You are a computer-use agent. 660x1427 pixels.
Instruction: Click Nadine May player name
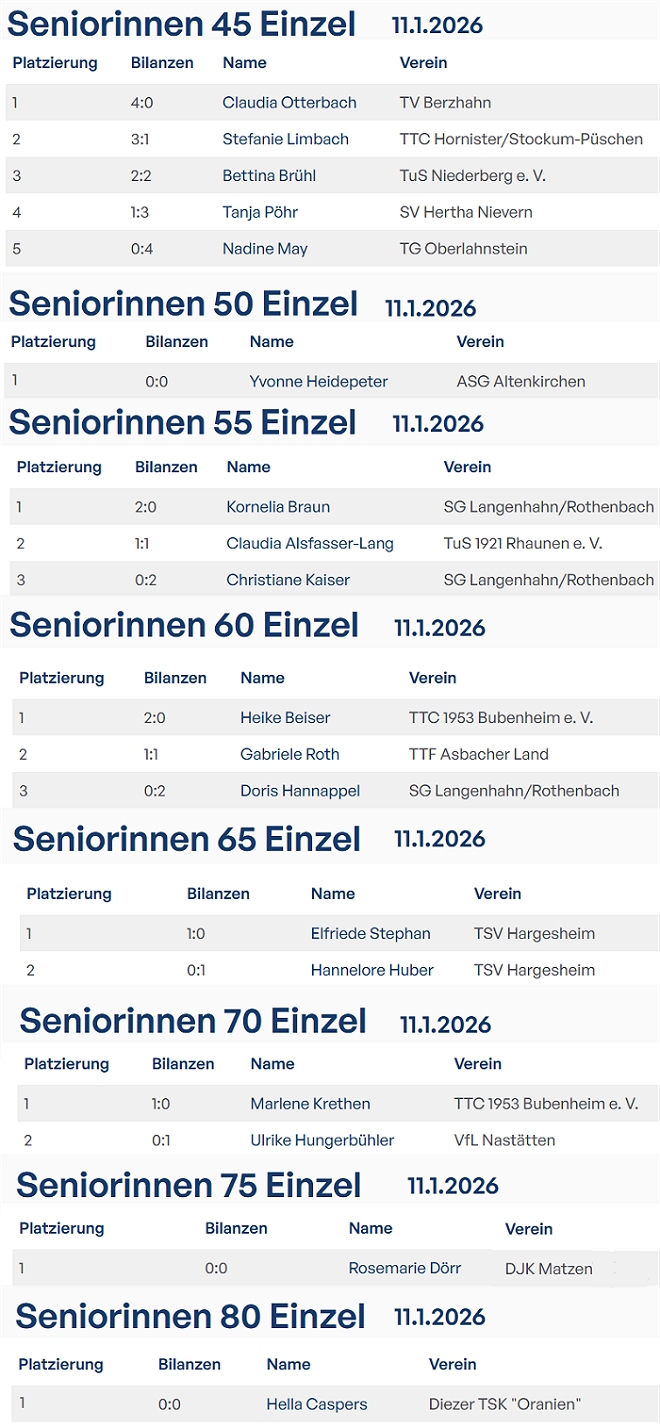click(x=265, y=249)
